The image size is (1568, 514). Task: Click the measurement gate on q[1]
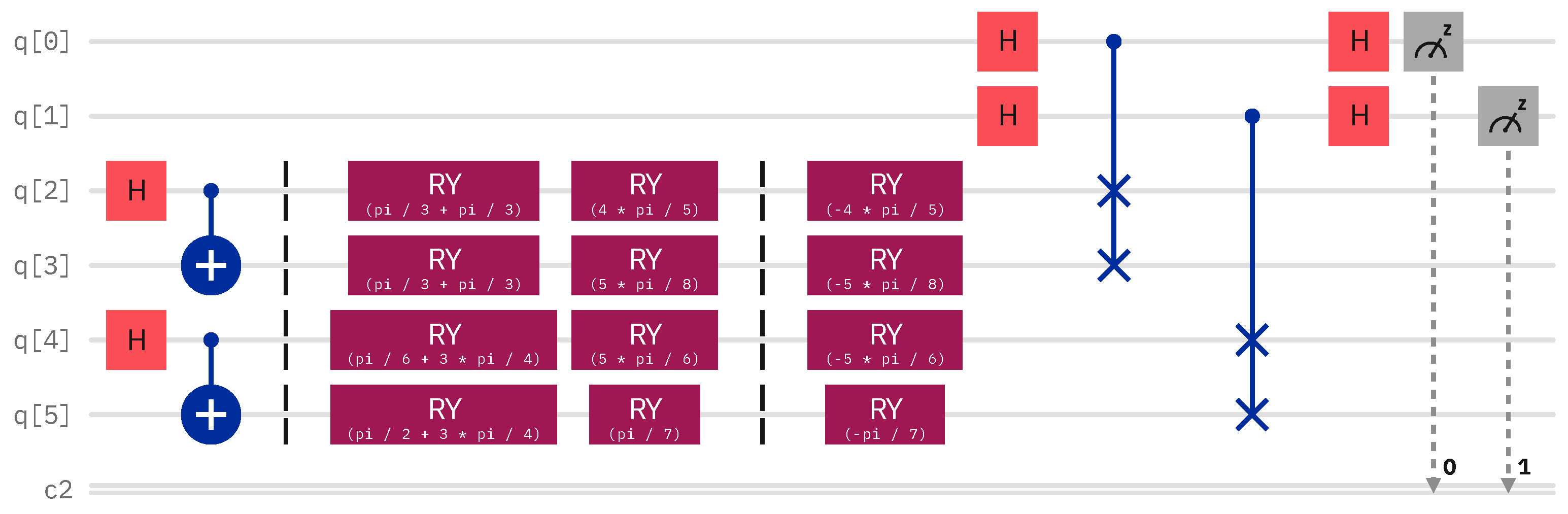click(1508, 116)
